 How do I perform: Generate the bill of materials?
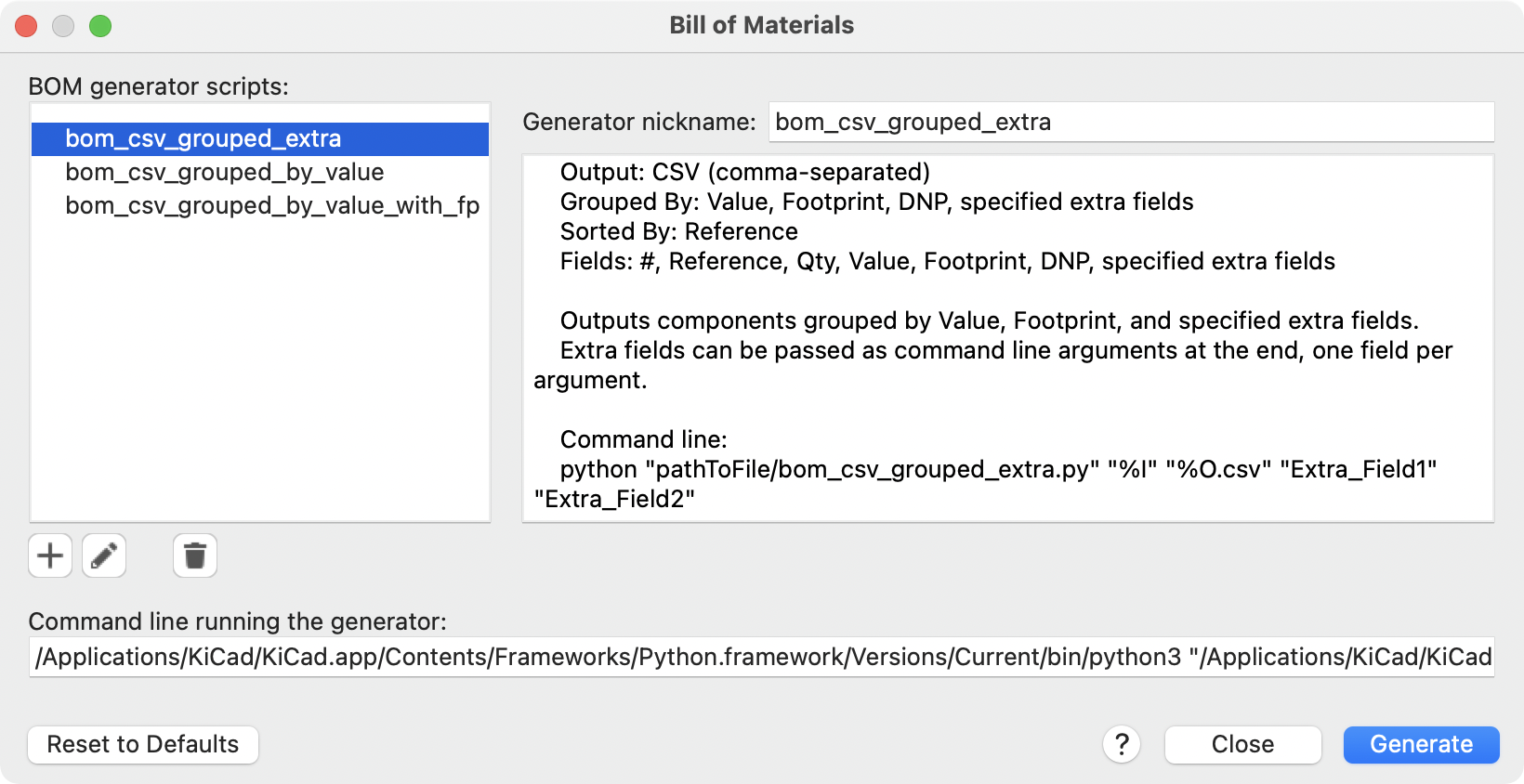click(x=1421, y=744)
